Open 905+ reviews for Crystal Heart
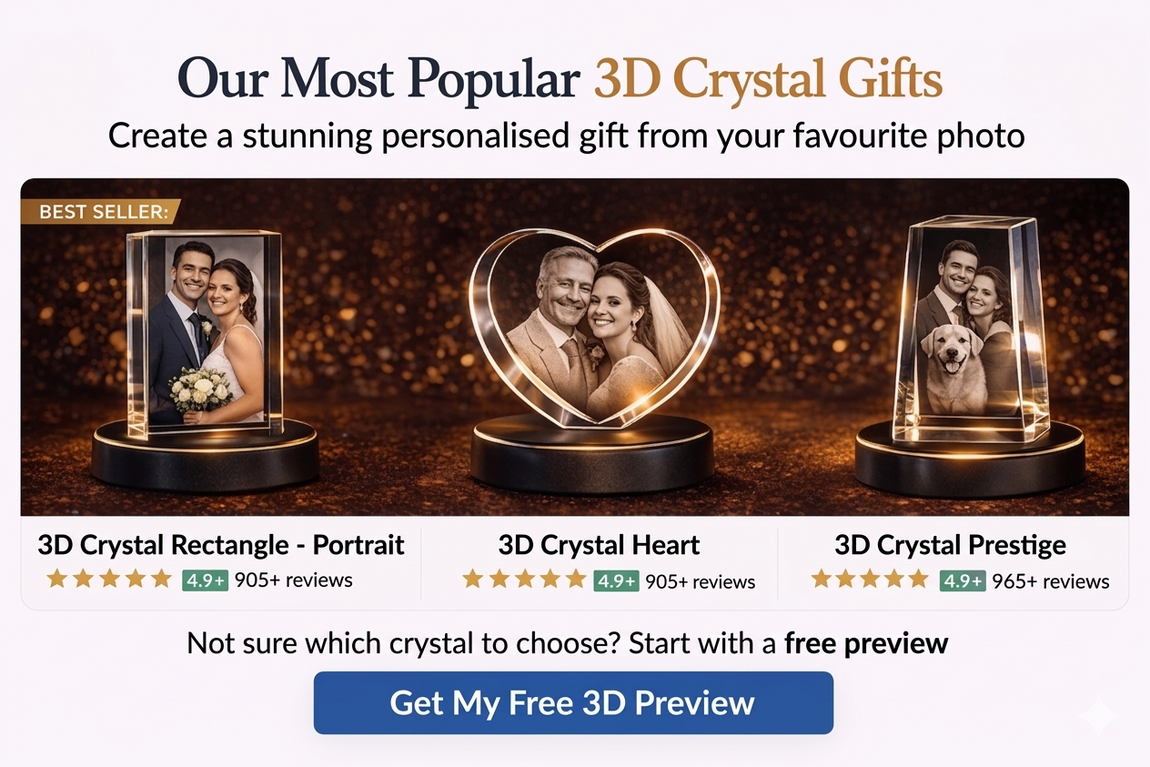1150x767 pixels. coord(700,581)
